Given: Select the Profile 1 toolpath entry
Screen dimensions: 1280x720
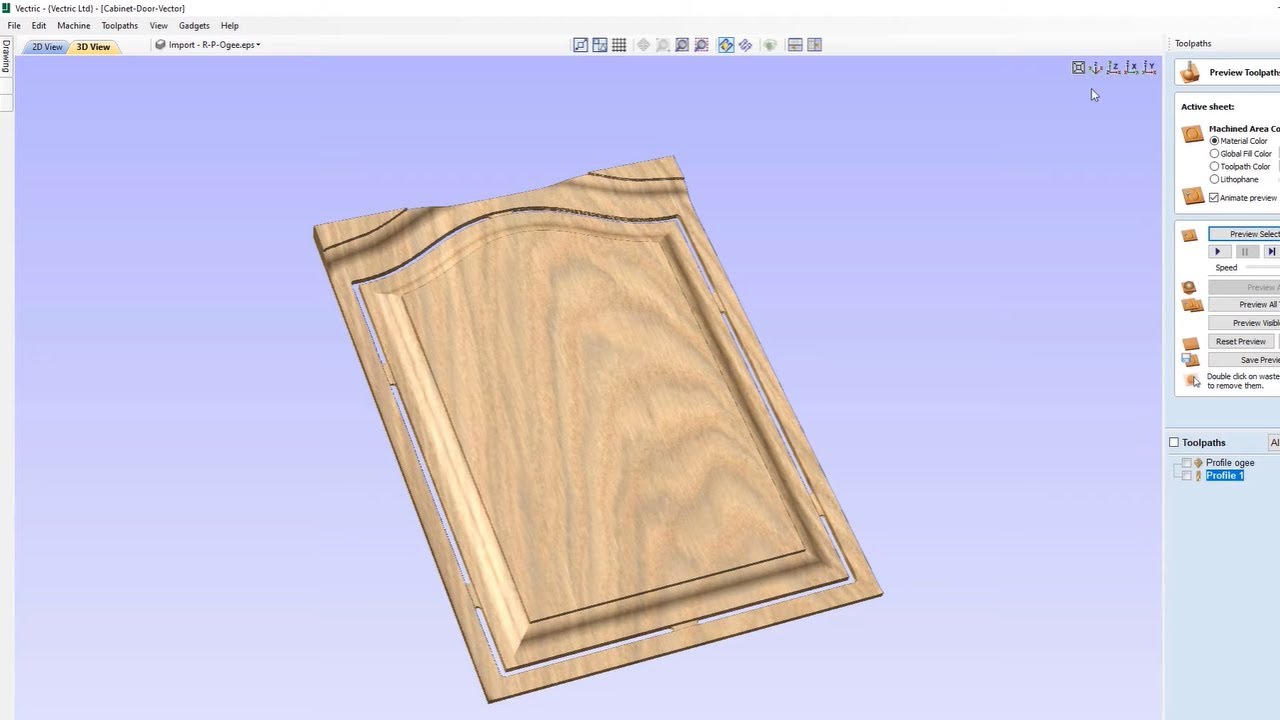Looking at the screenshot, I should tap(1224, 476).
